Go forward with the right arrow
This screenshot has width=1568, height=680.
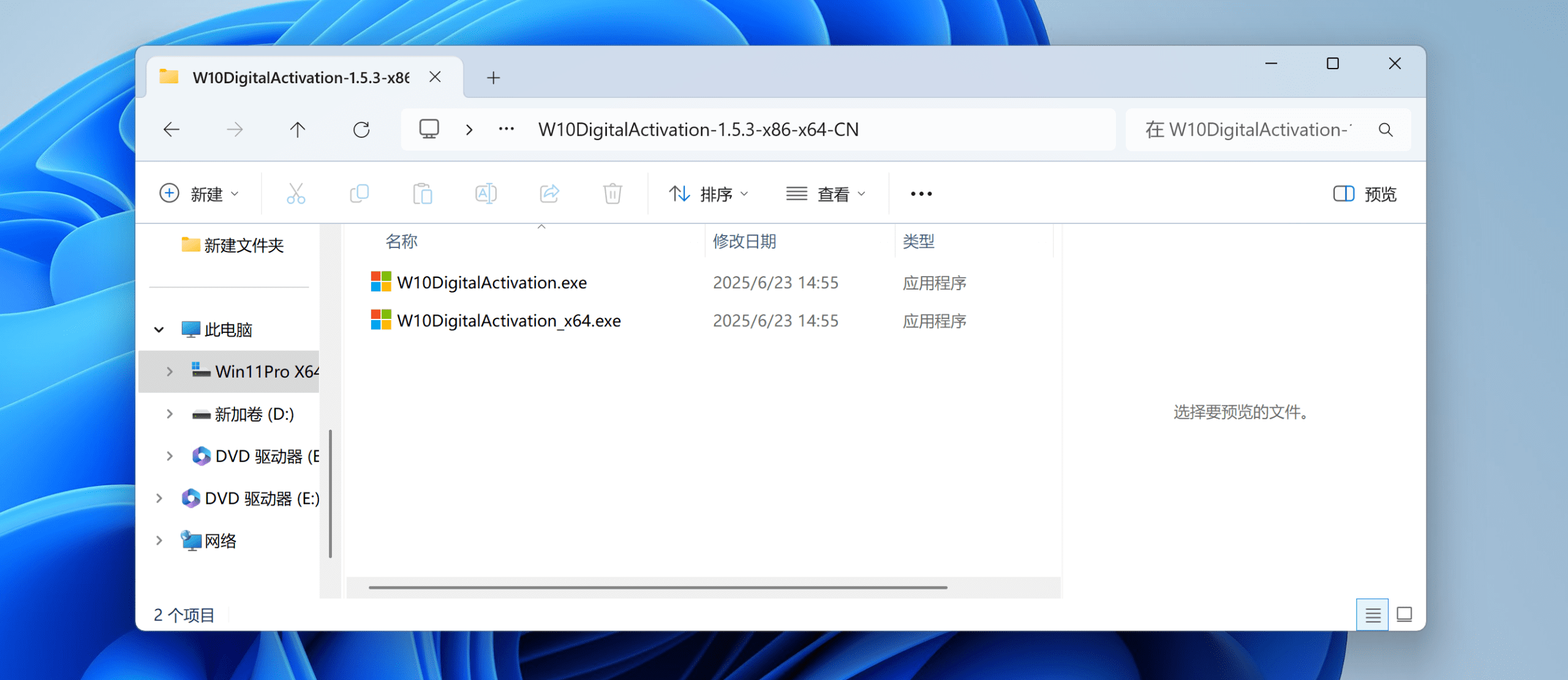click(235, 129)
